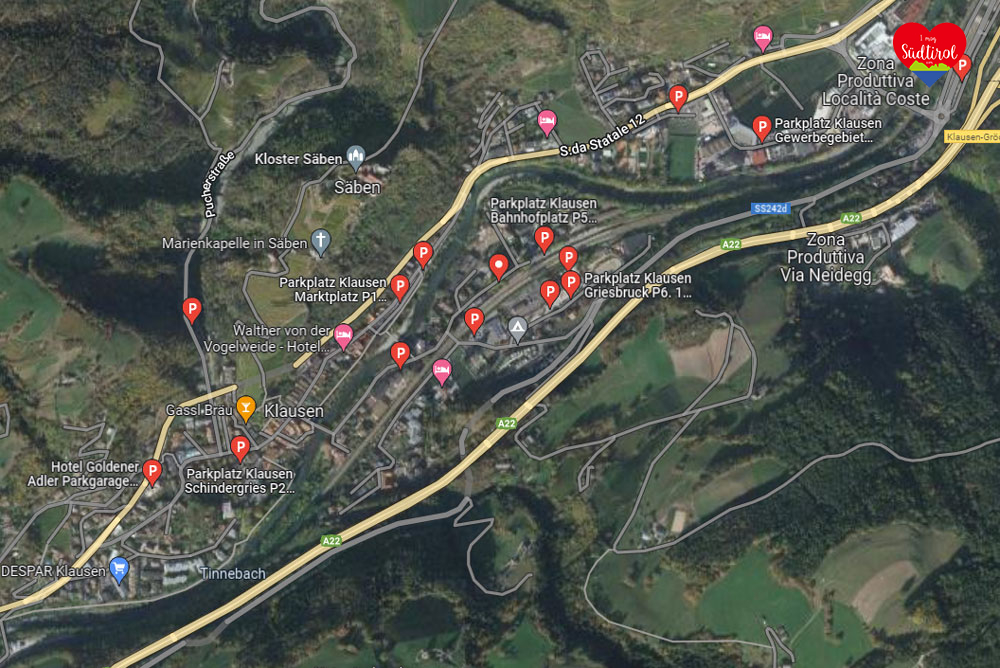
Task: Select parking pin on Pucherstraße road
Action: point(192,310)
